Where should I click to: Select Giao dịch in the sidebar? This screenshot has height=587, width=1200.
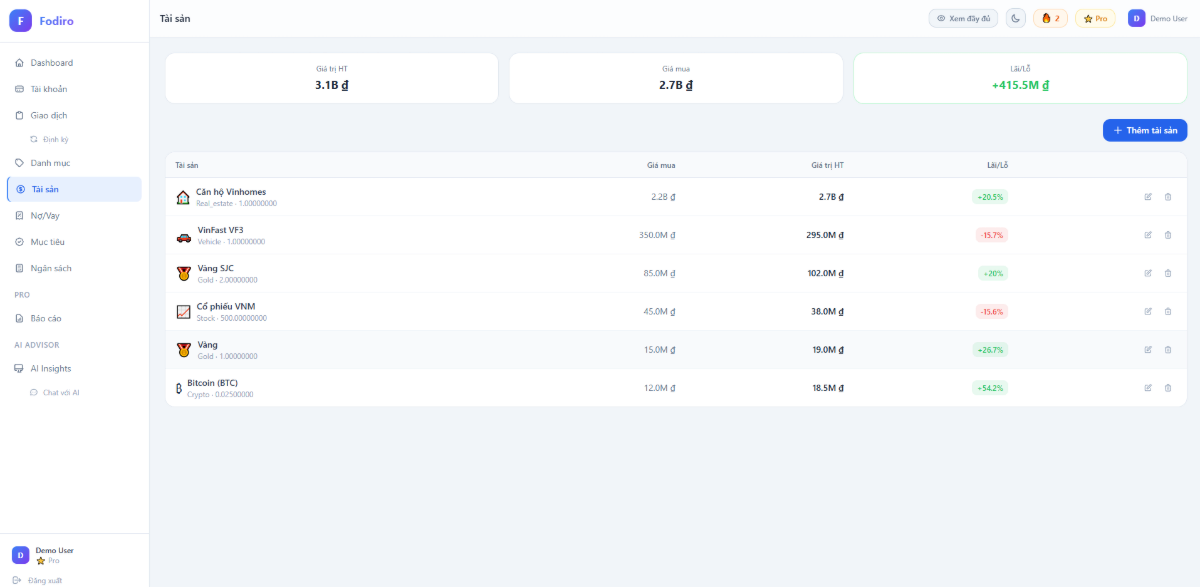[x=47, y=115]
